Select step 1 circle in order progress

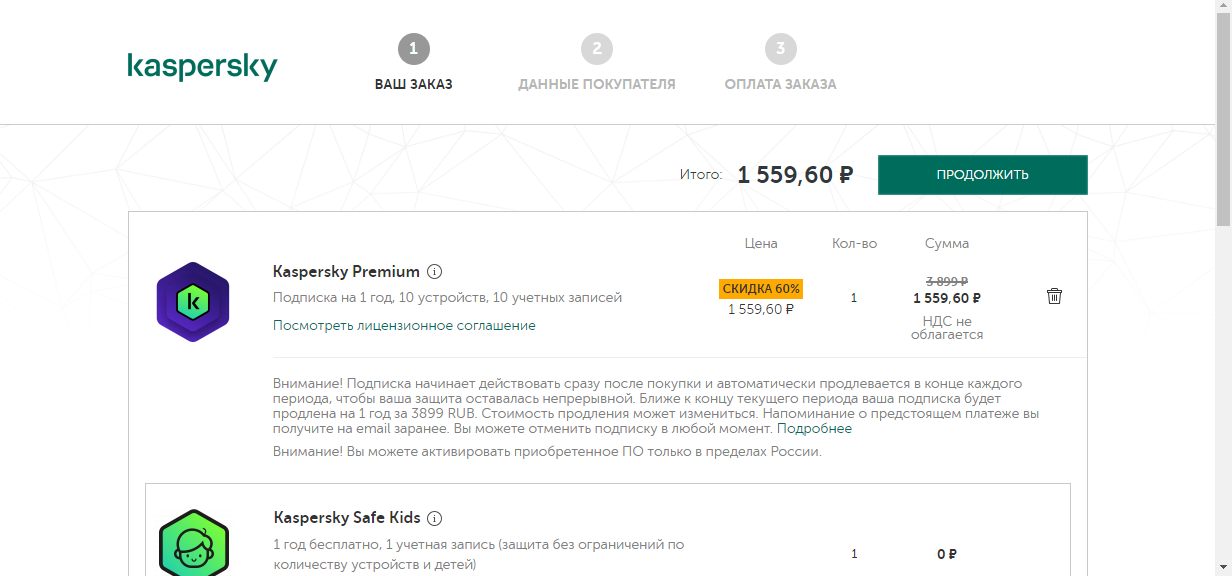413,49
